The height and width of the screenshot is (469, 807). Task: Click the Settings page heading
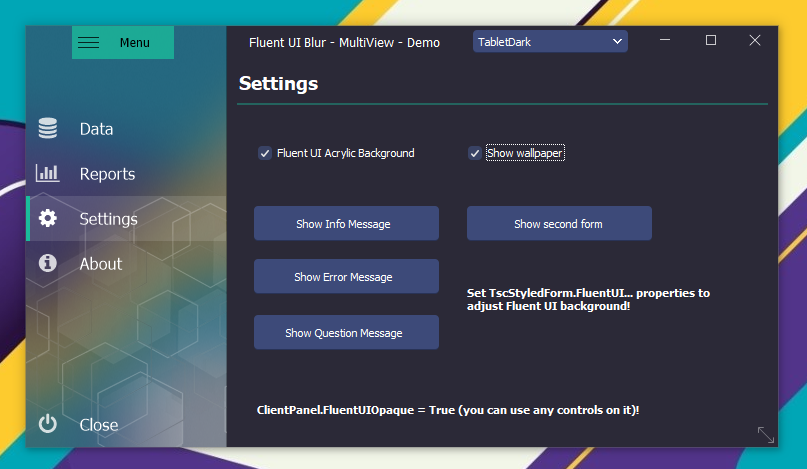click(278, 83)
